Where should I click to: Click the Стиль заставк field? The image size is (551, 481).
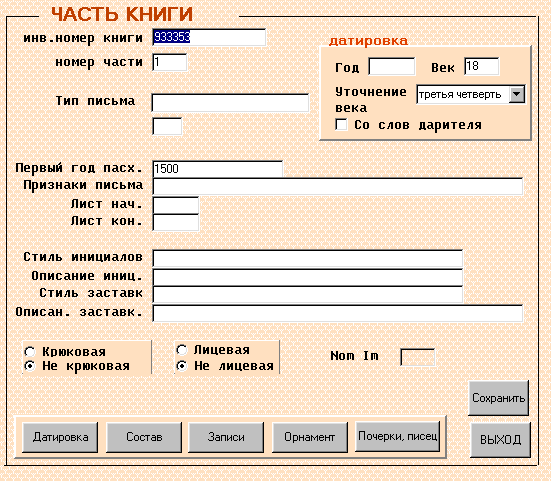pos(308,294)
